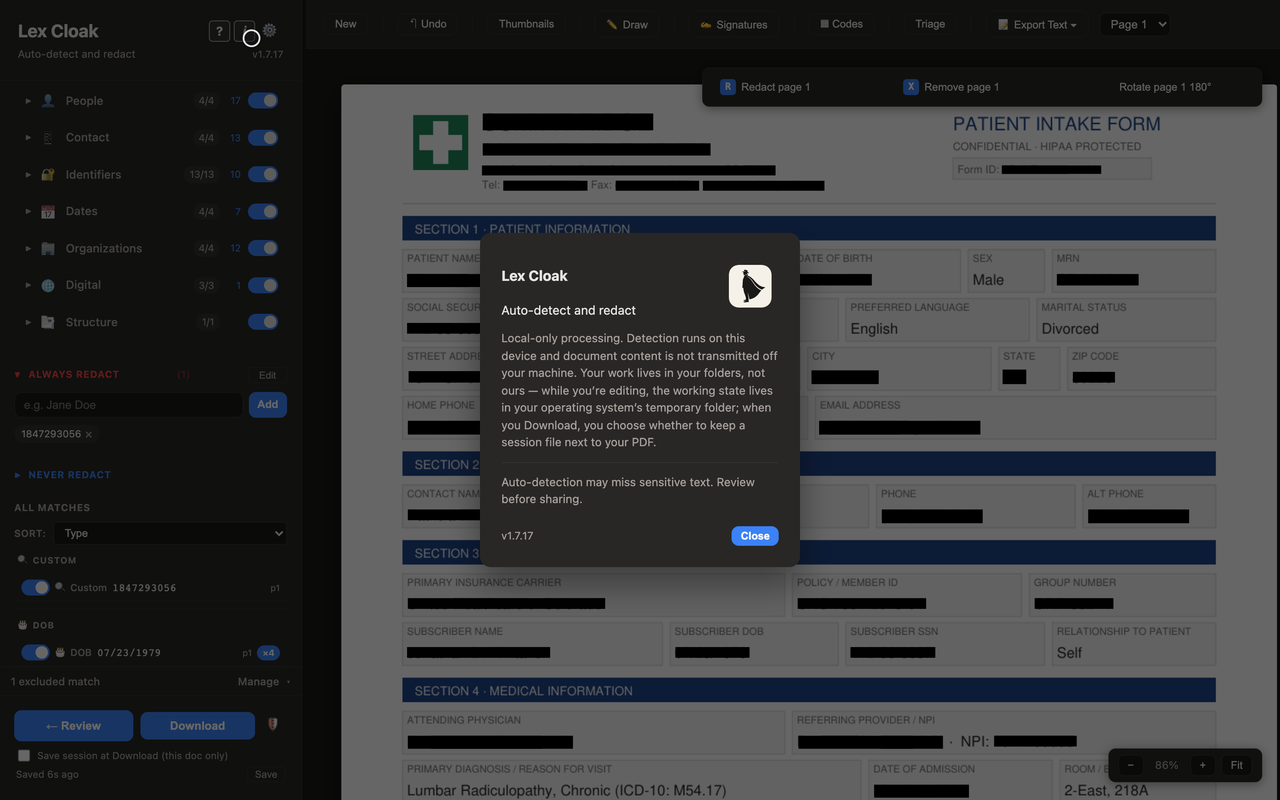
Task: Toggle the Contact category switch
Action: click(x=263, y=138)
